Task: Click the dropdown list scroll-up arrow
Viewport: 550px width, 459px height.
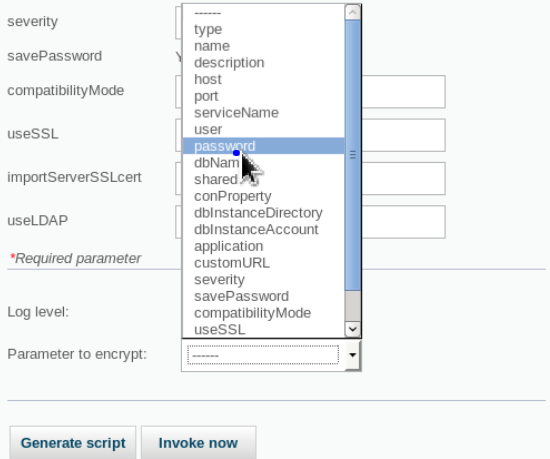Action: point(353,13)
